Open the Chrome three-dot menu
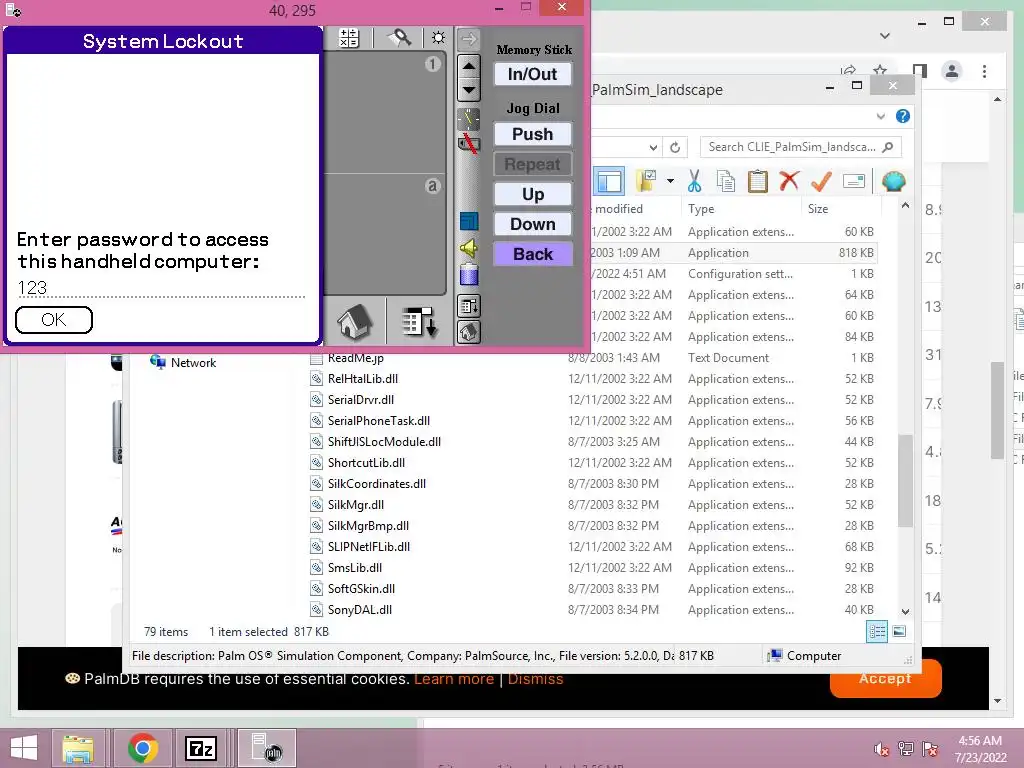 [984, 71]
